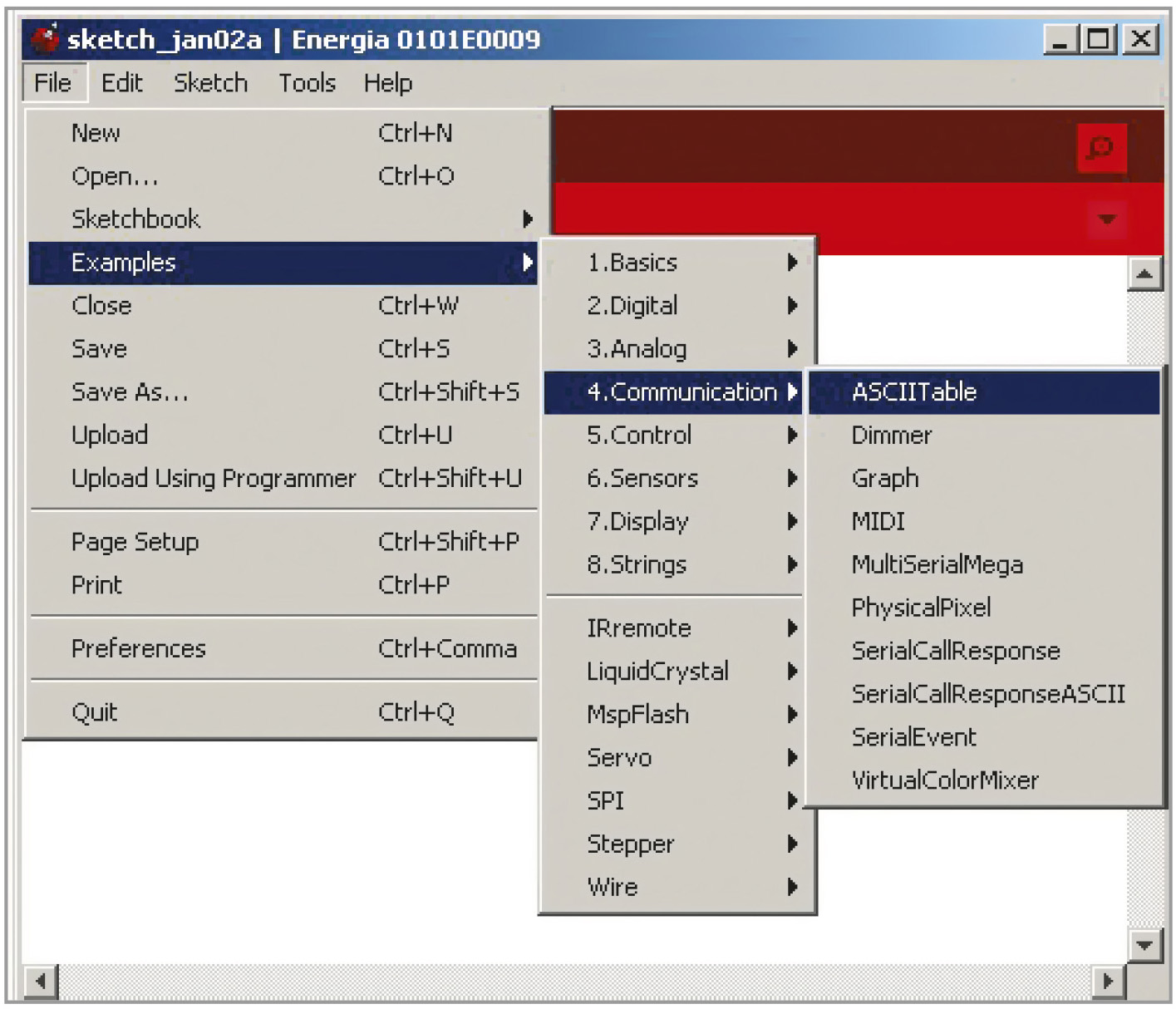Open the VirtualColorMixer example sketch

tap(985, 781)
